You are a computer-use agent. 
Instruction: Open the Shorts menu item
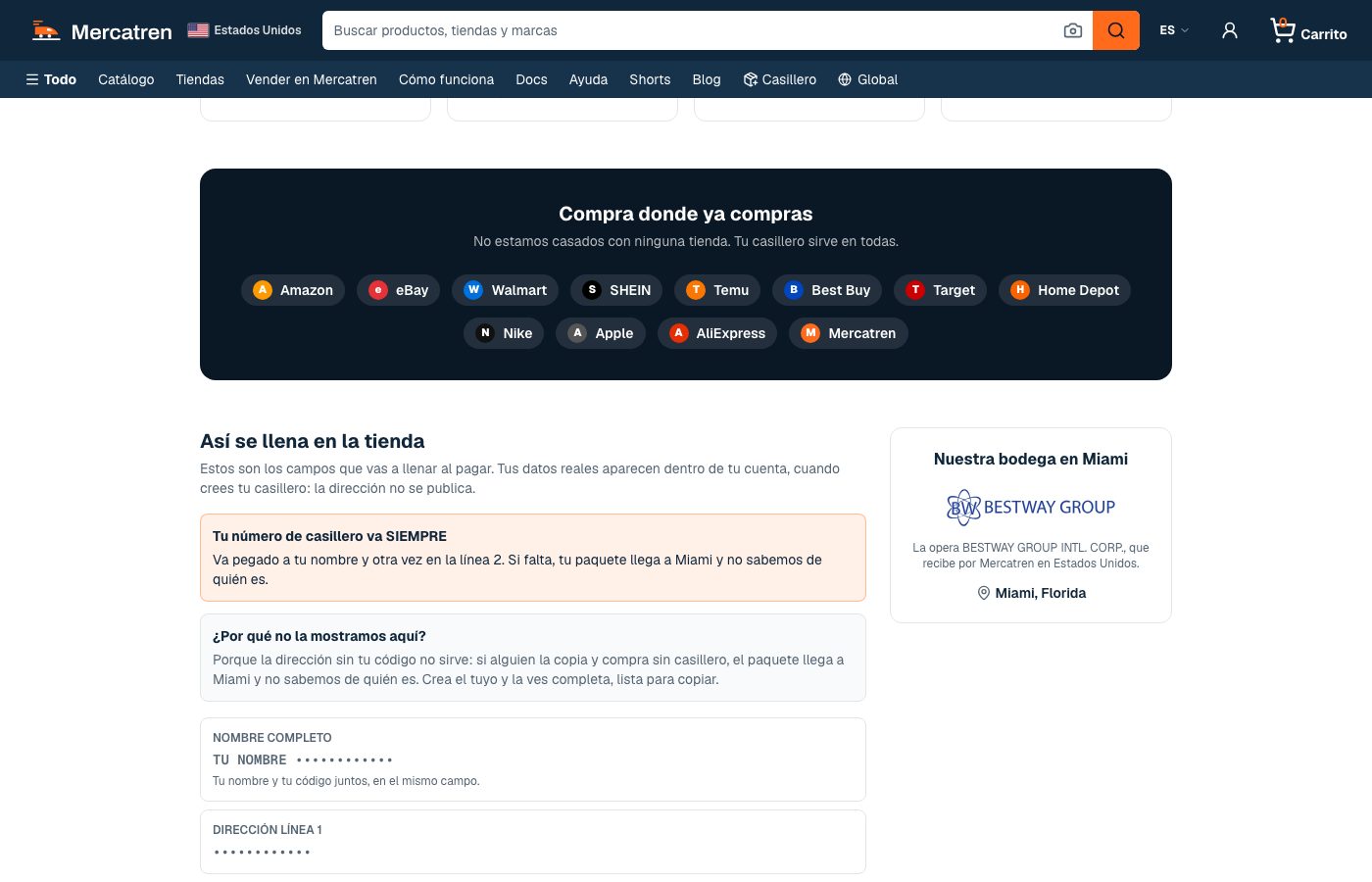pos(650,79)
